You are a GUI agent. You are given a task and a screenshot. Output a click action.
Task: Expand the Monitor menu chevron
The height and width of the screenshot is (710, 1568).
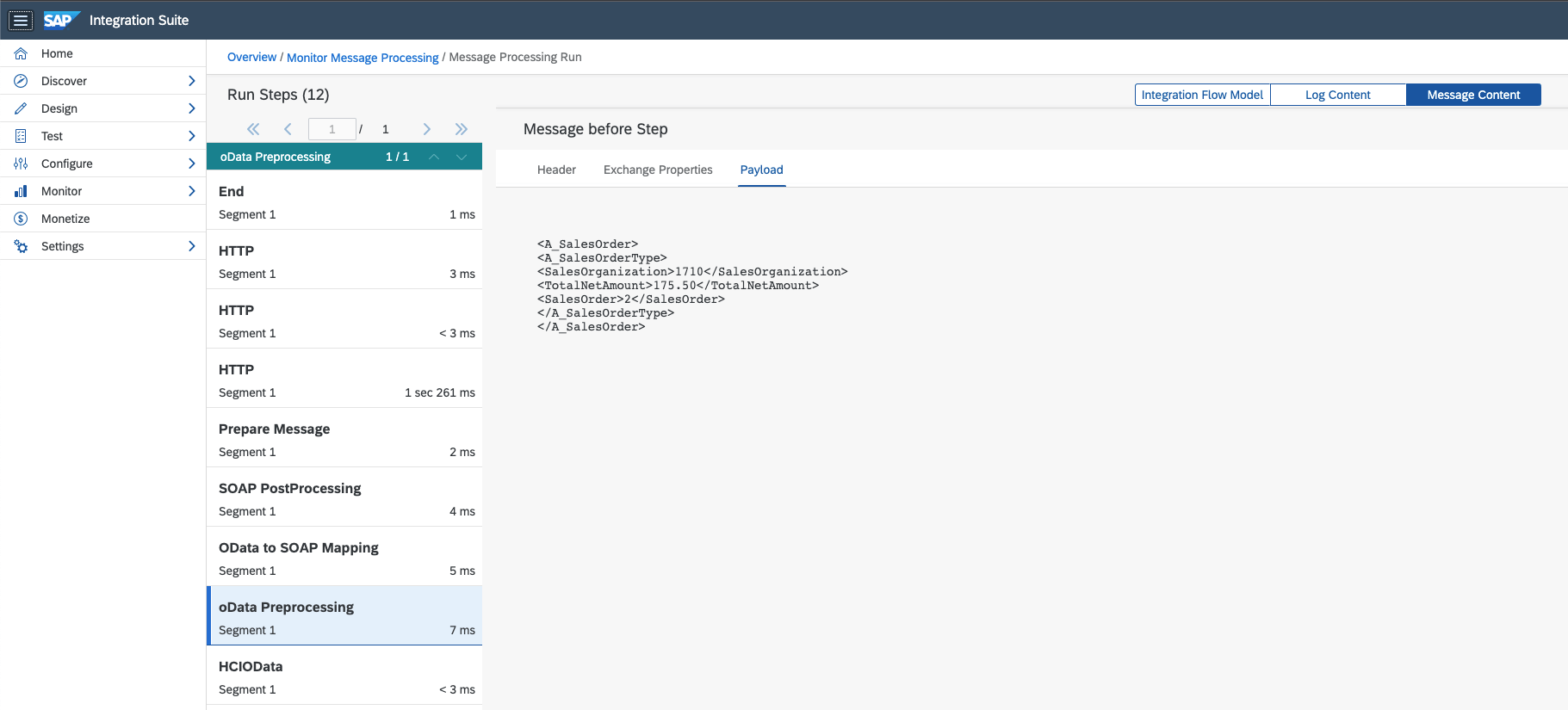pyautogui.click(x=191, y=191)
